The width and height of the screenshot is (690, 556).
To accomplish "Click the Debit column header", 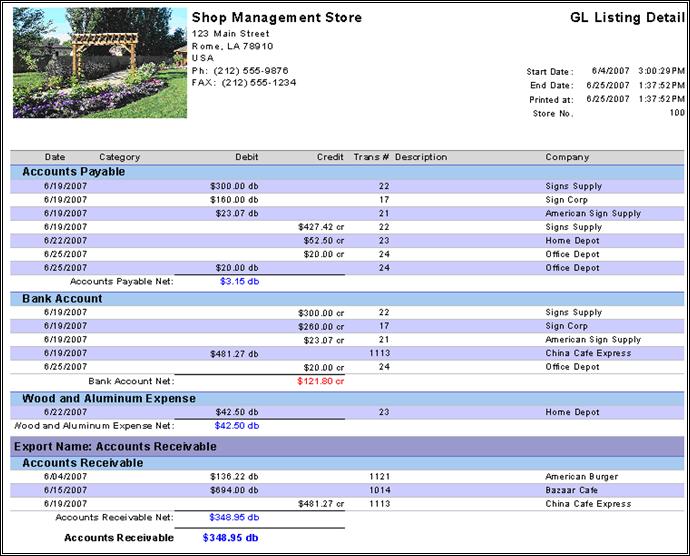I will [246, 157].
